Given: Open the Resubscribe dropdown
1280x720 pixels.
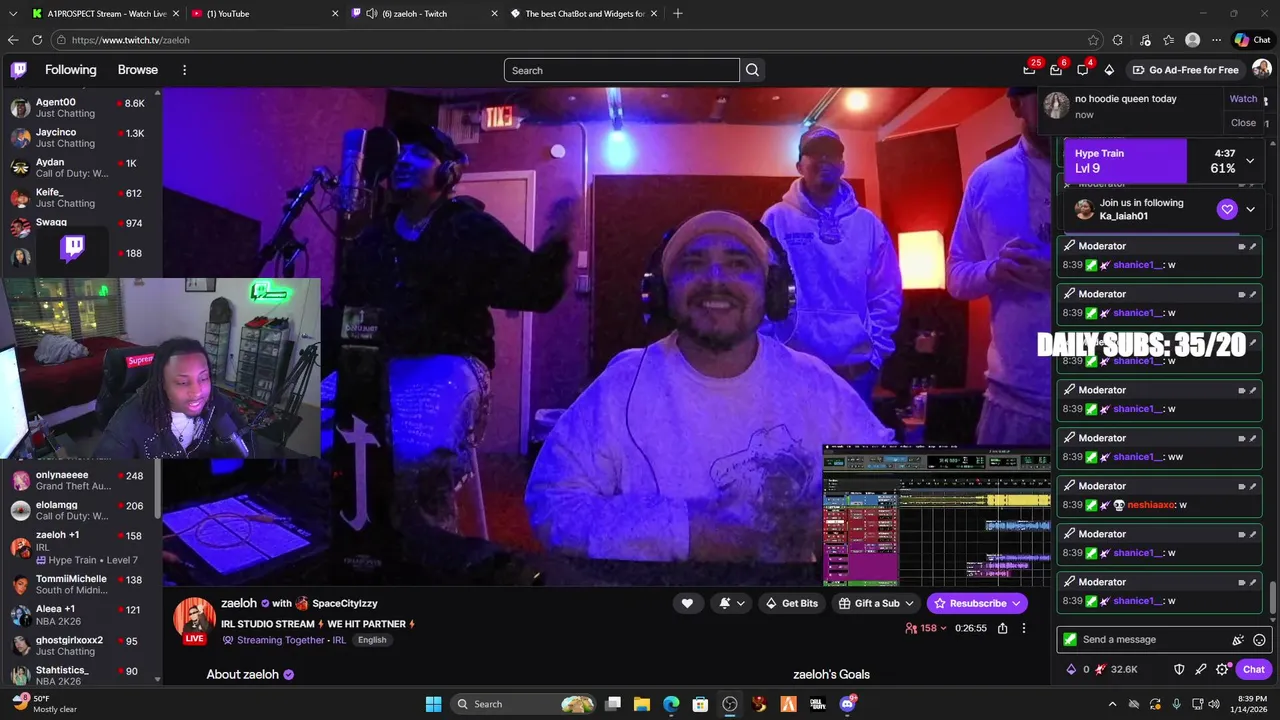Looking at the screenshot, I should click(x=977, y=603).
